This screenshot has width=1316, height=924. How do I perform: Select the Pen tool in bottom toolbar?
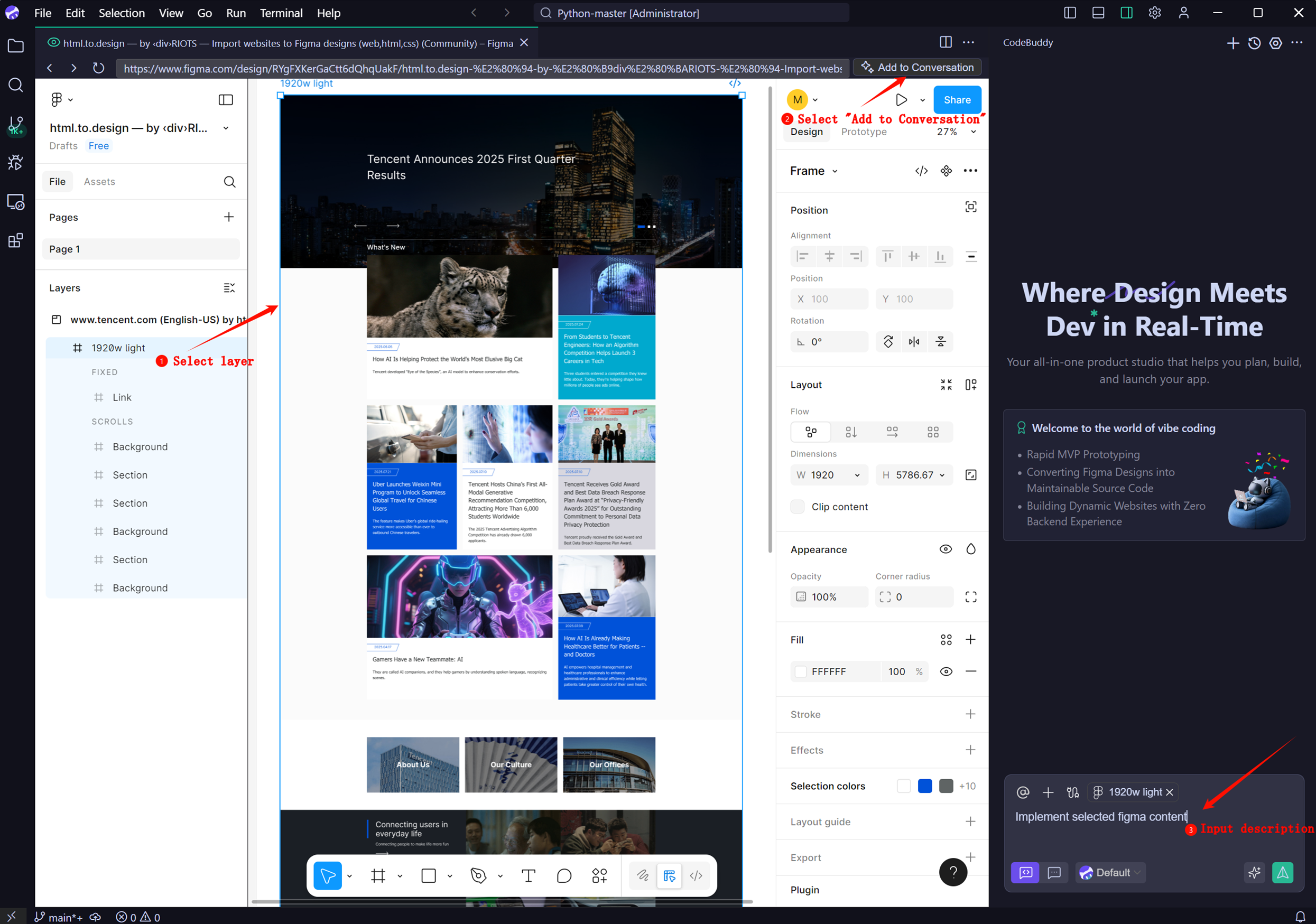coord(478,875)
